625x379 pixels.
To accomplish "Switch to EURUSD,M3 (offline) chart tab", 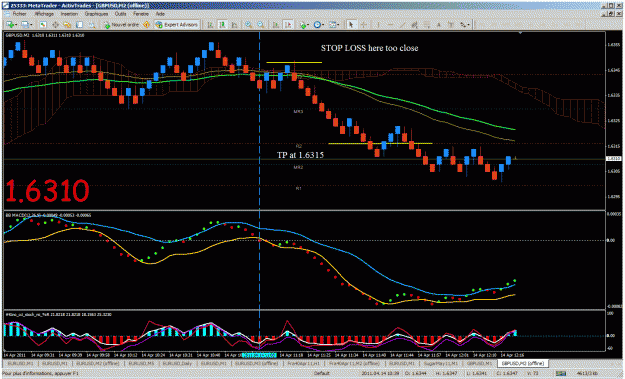I will (256, 363).
